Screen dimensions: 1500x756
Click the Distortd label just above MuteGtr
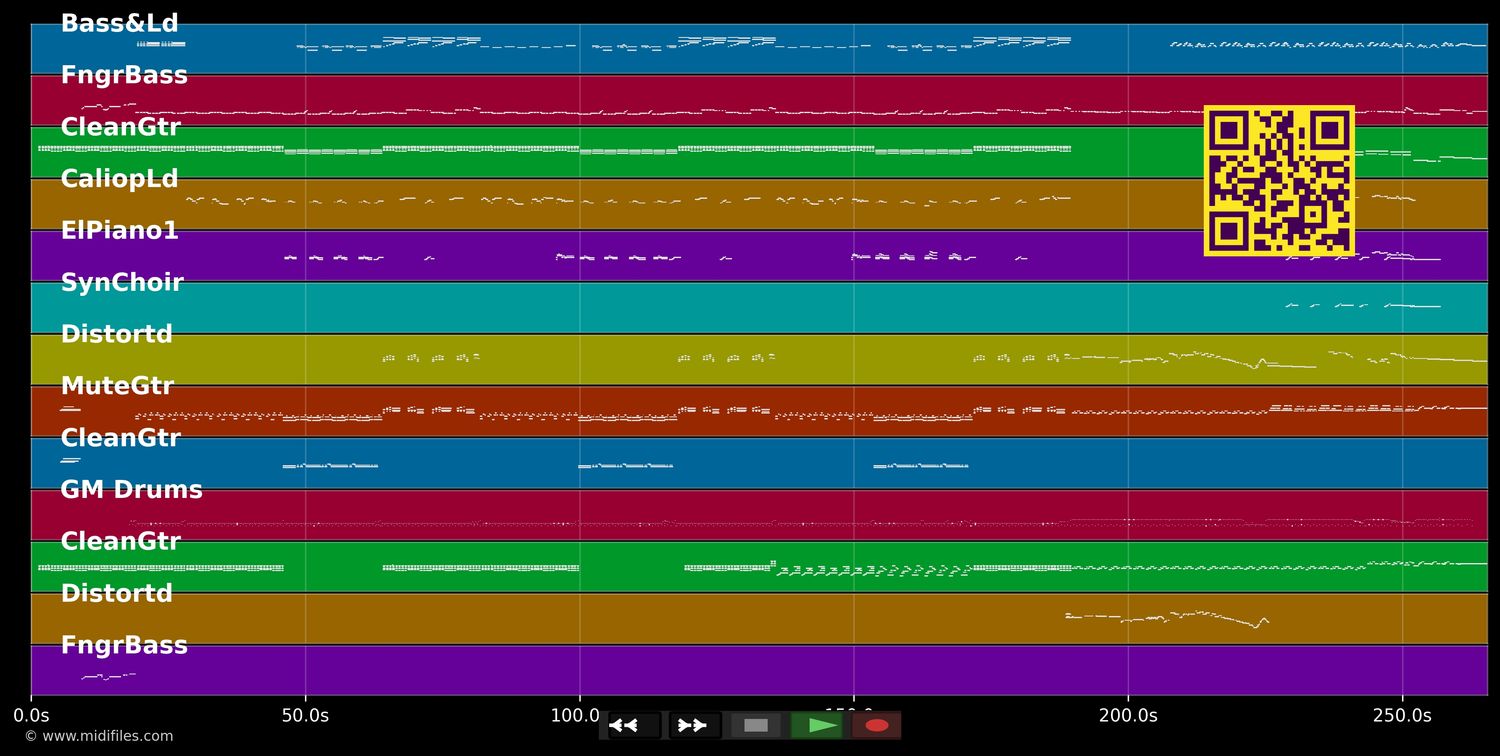116,335
